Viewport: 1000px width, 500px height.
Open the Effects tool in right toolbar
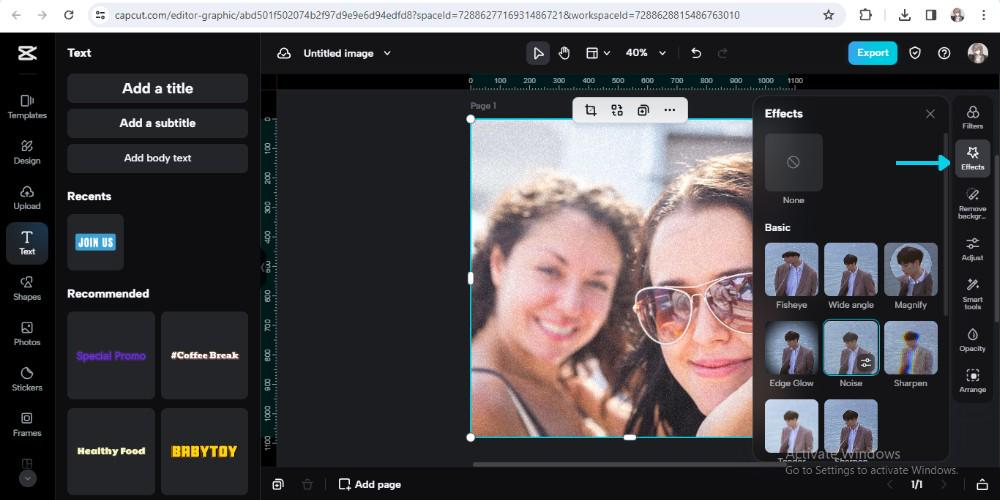coord(973,158)
